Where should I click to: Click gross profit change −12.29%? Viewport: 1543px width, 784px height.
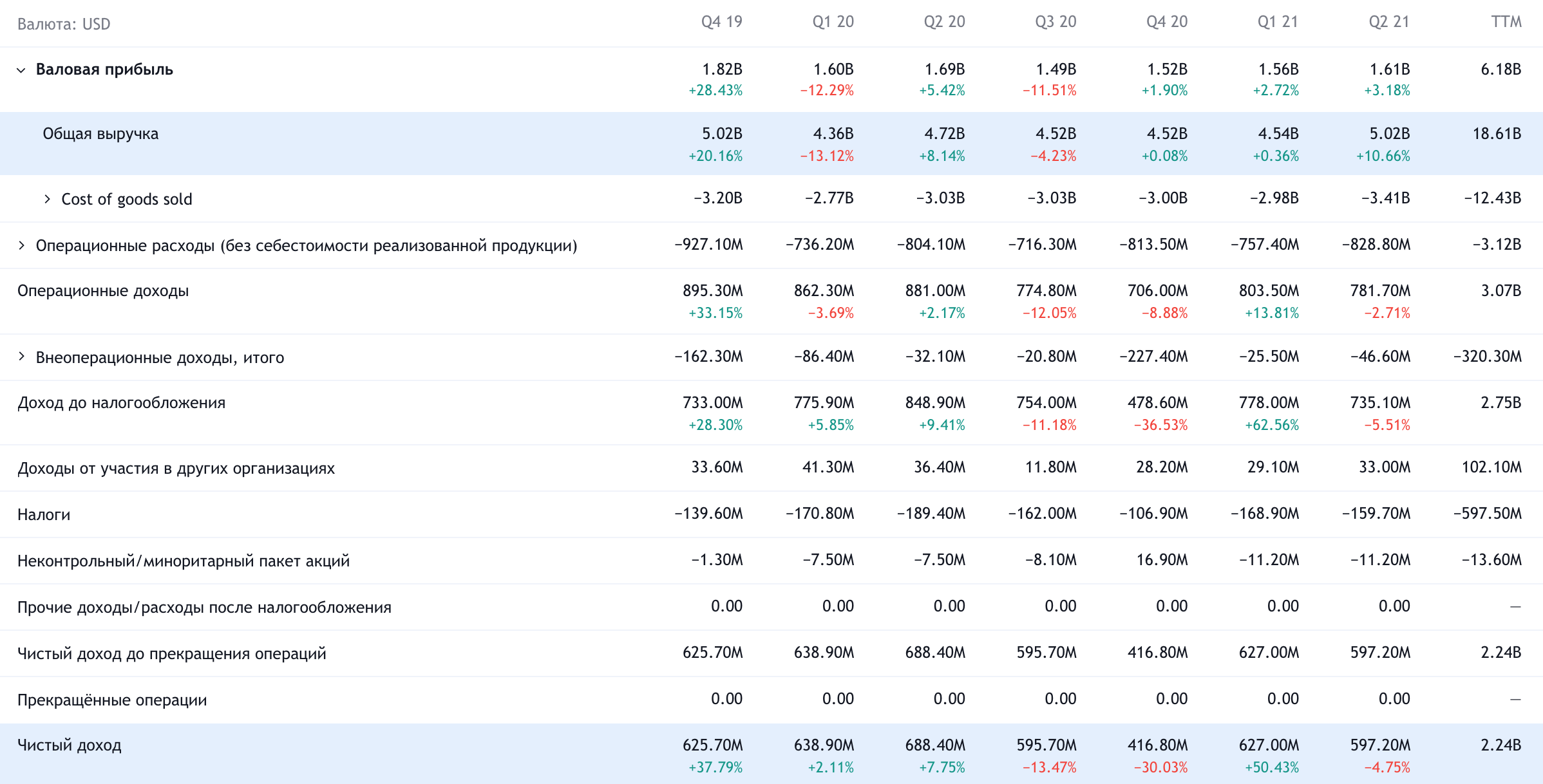pos(826,91)
